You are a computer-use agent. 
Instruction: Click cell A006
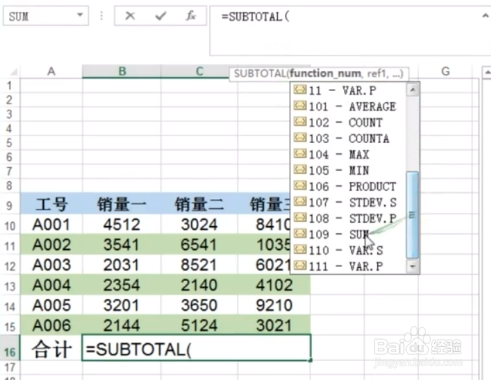(51, 325)
